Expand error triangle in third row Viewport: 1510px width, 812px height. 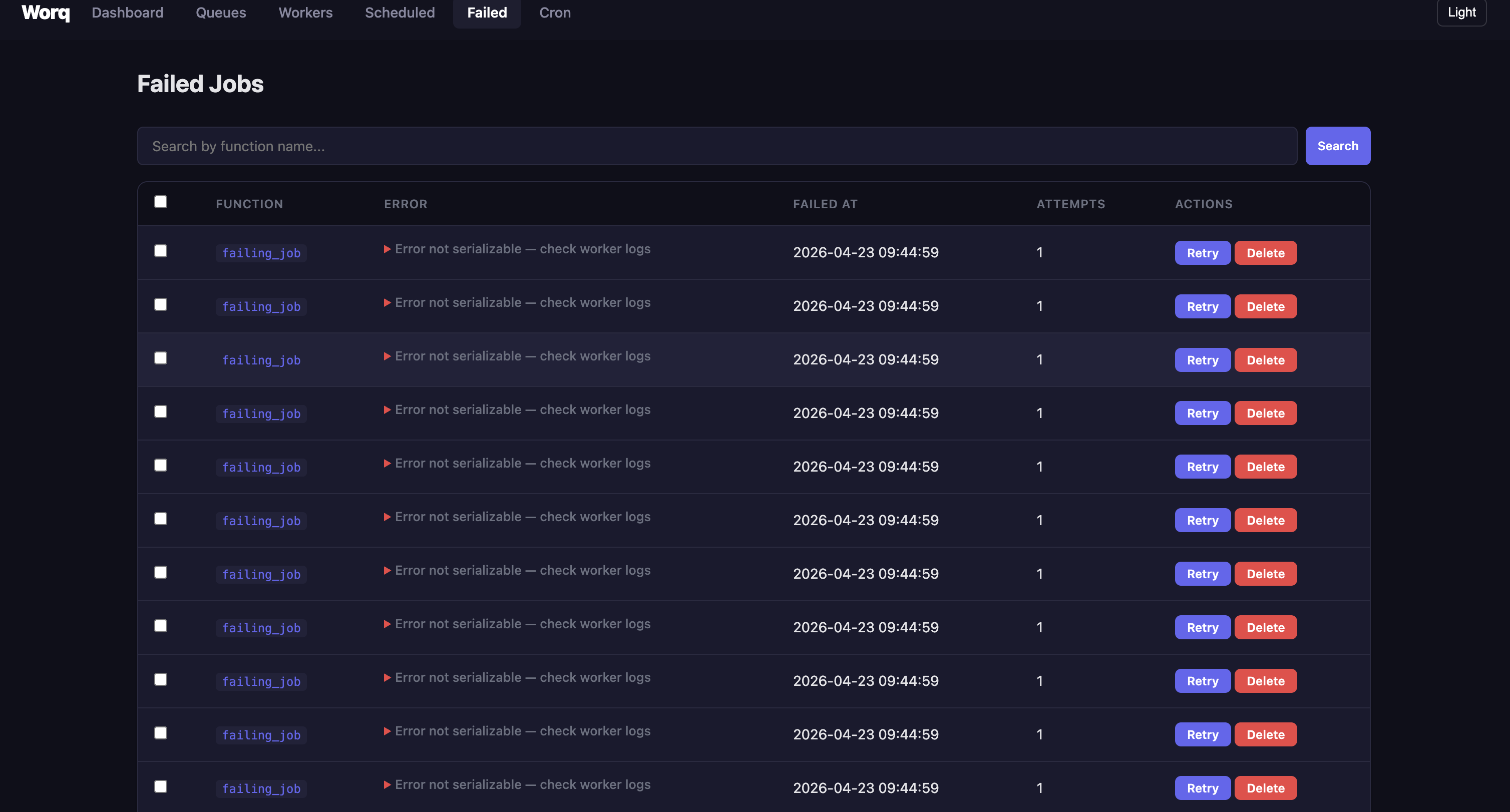388,356
